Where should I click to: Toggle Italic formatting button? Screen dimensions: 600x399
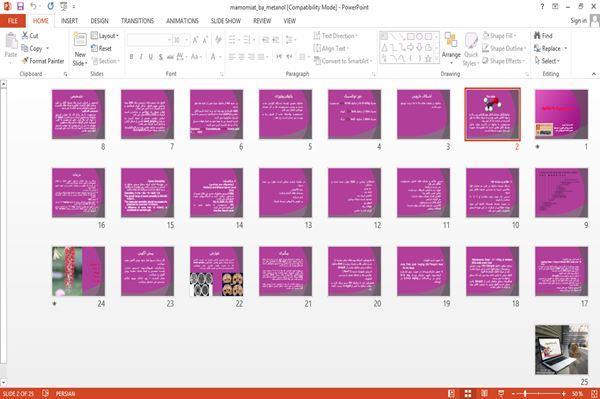click(x=141, y=57)
